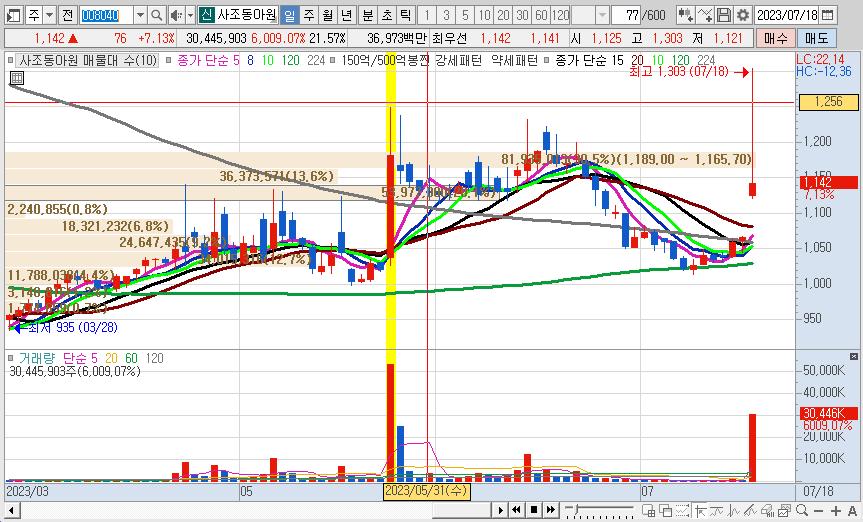
Task: Select the 주 weekly period toggle
Action: tap(309, 15)
